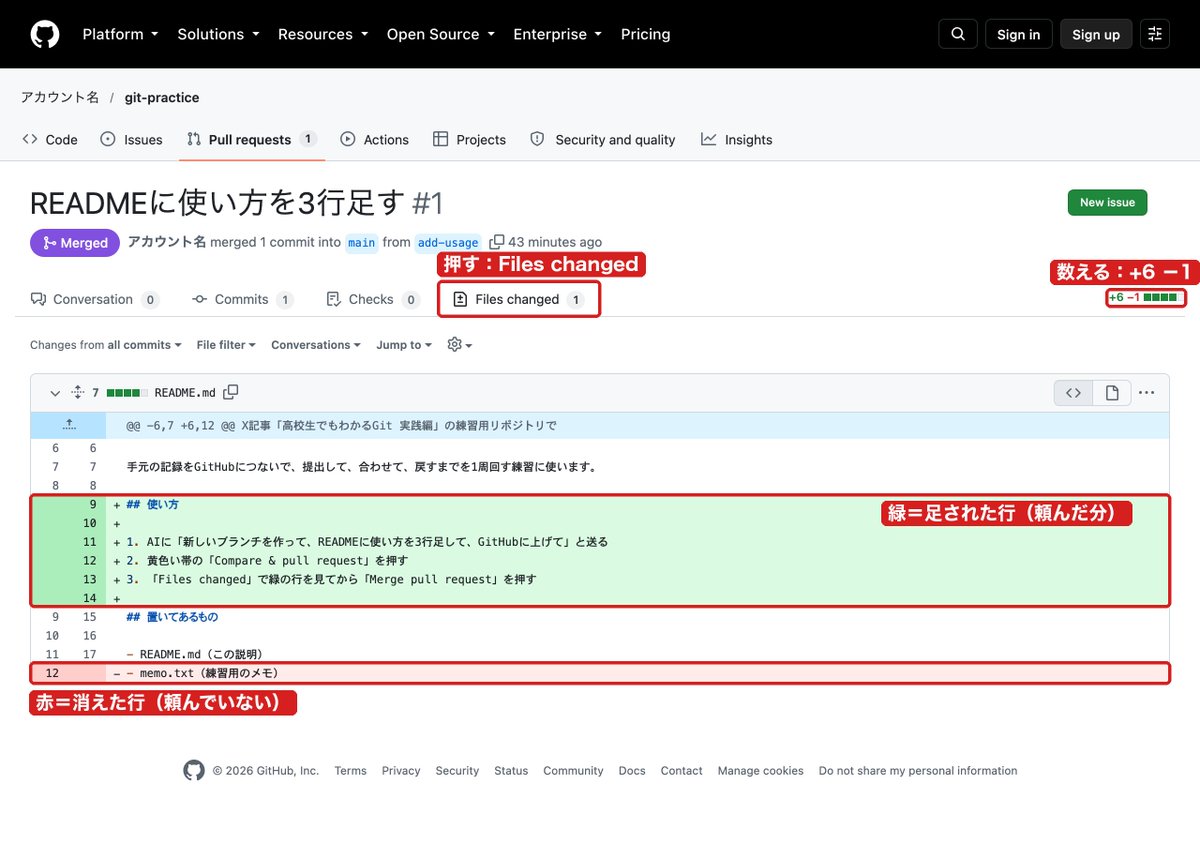Copy the add-usage branch name
The image size is (1200, 844).
[x=496, y=242]
